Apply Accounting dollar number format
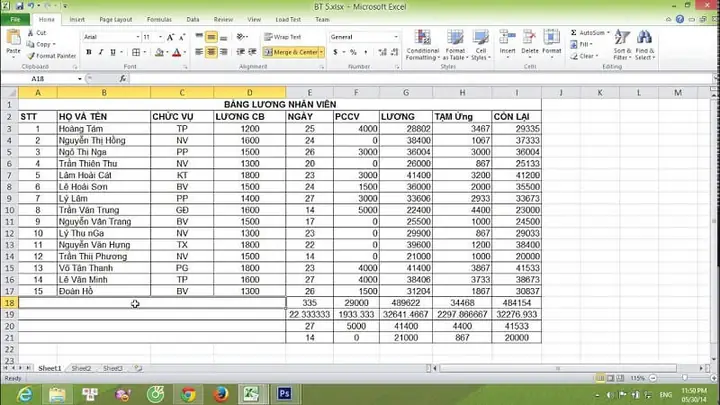 [336, 52]
